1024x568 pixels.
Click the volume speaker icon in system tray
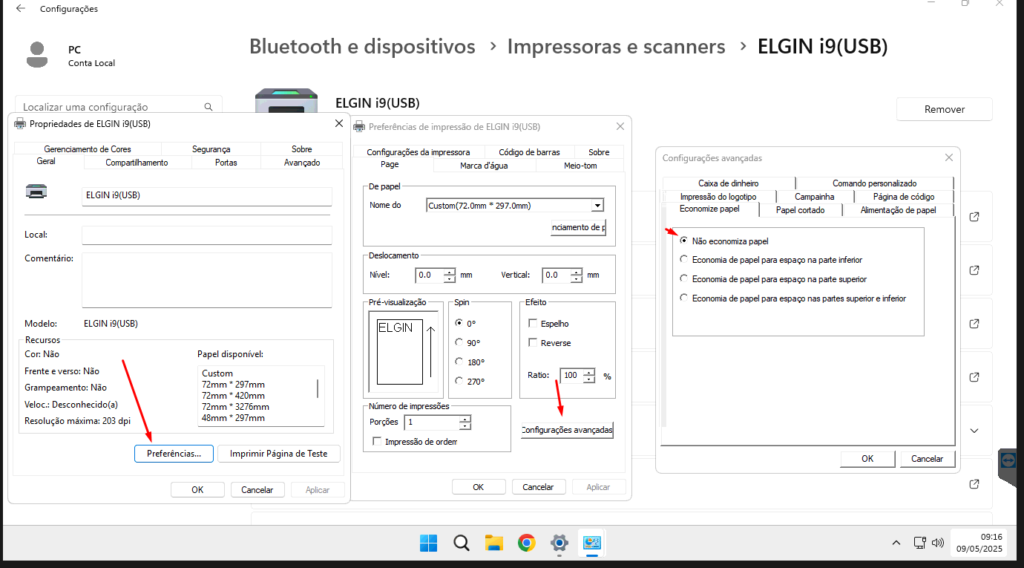point(938,543)
